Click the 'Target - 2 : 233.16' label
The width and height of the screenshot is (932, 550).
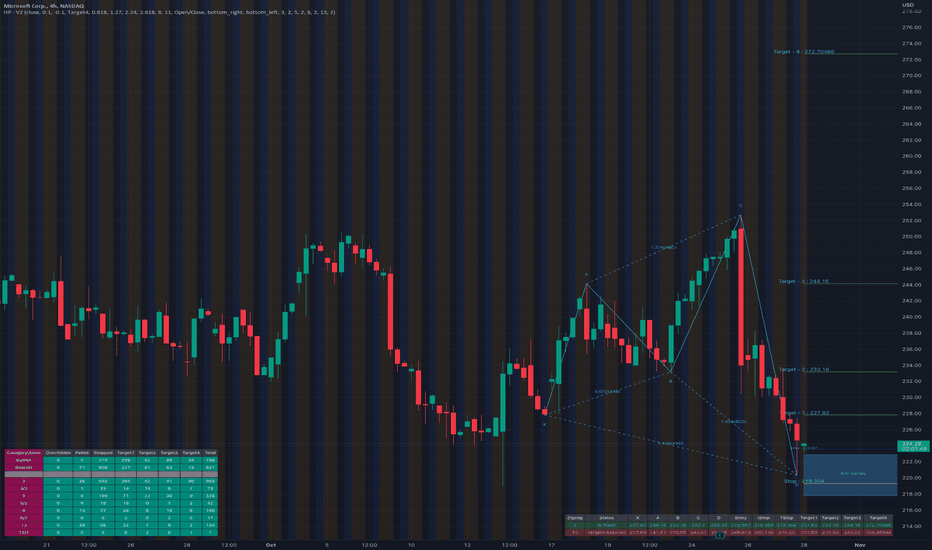click(804, 369)
